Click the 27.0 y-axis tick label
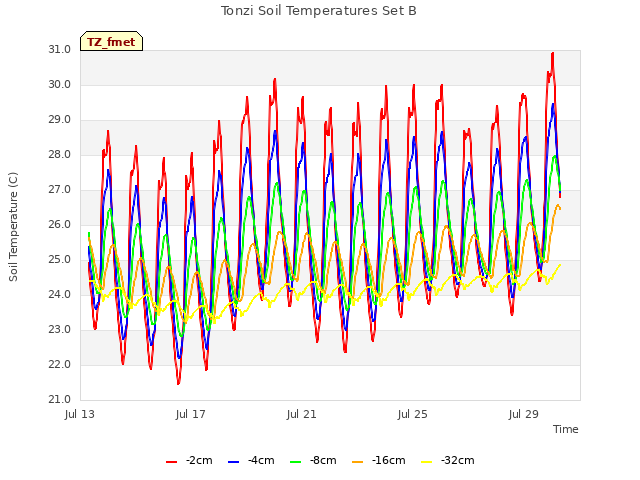 [x=60, y=189]
